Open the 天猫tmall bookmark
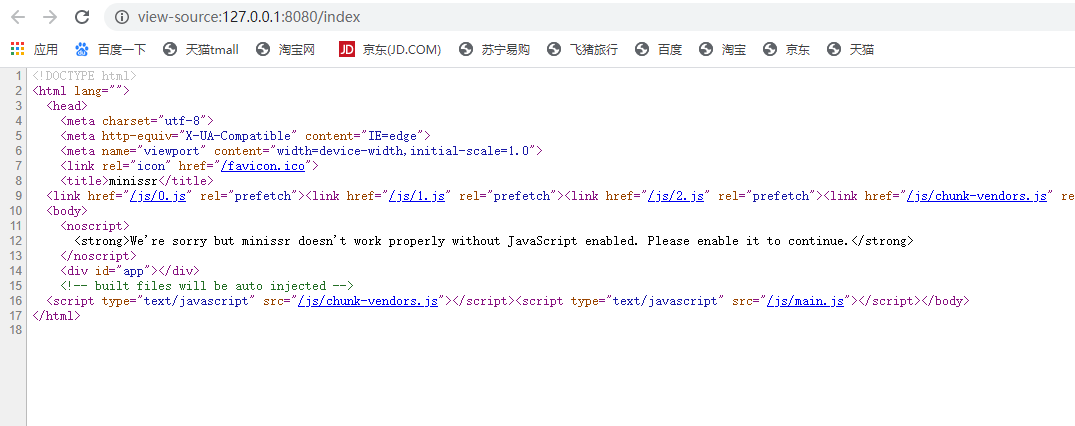The image size is (1075, 426). (x=201, y=49)
